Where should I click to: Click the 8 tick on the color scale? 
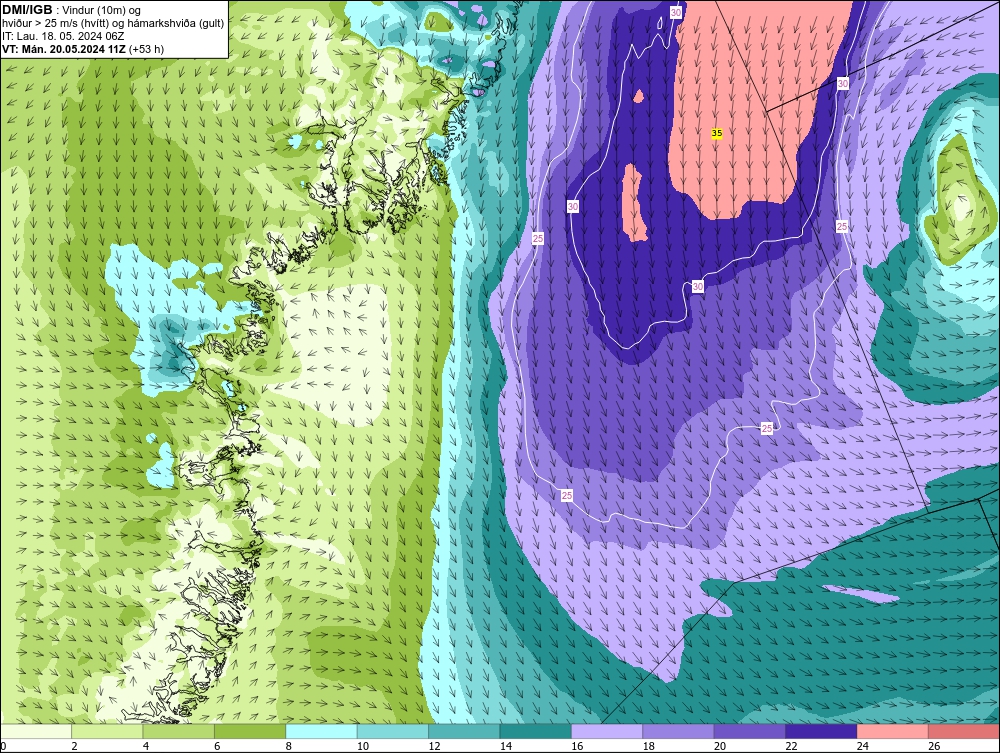coord(289,746)
